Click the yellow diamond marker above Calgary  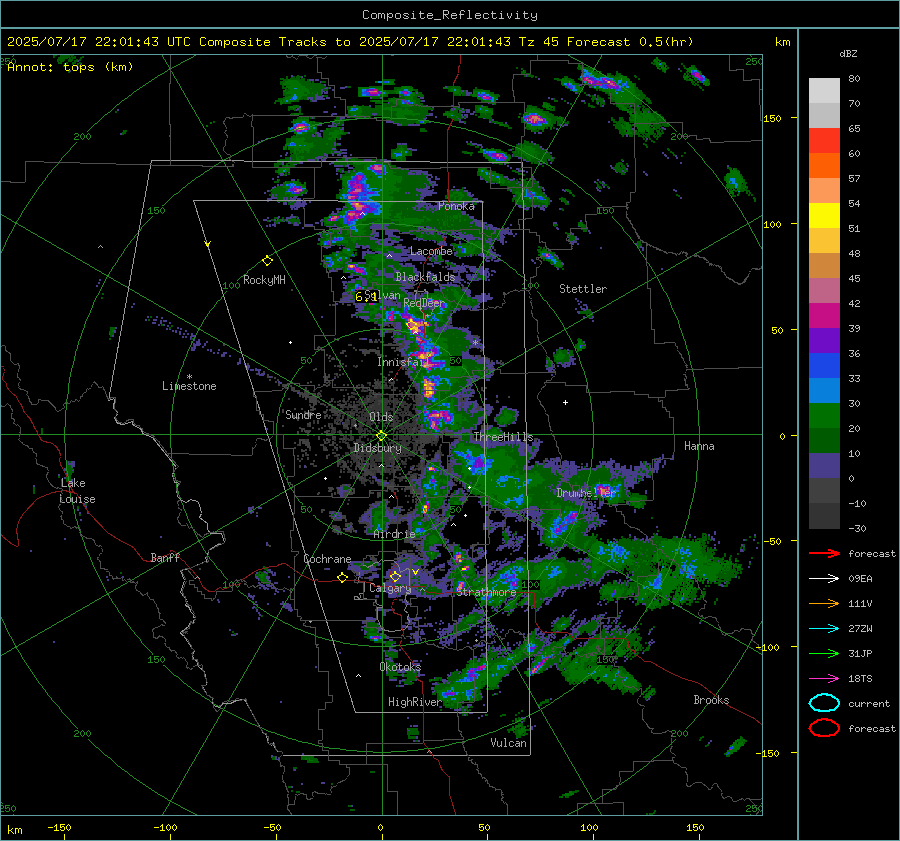point(395,576)
